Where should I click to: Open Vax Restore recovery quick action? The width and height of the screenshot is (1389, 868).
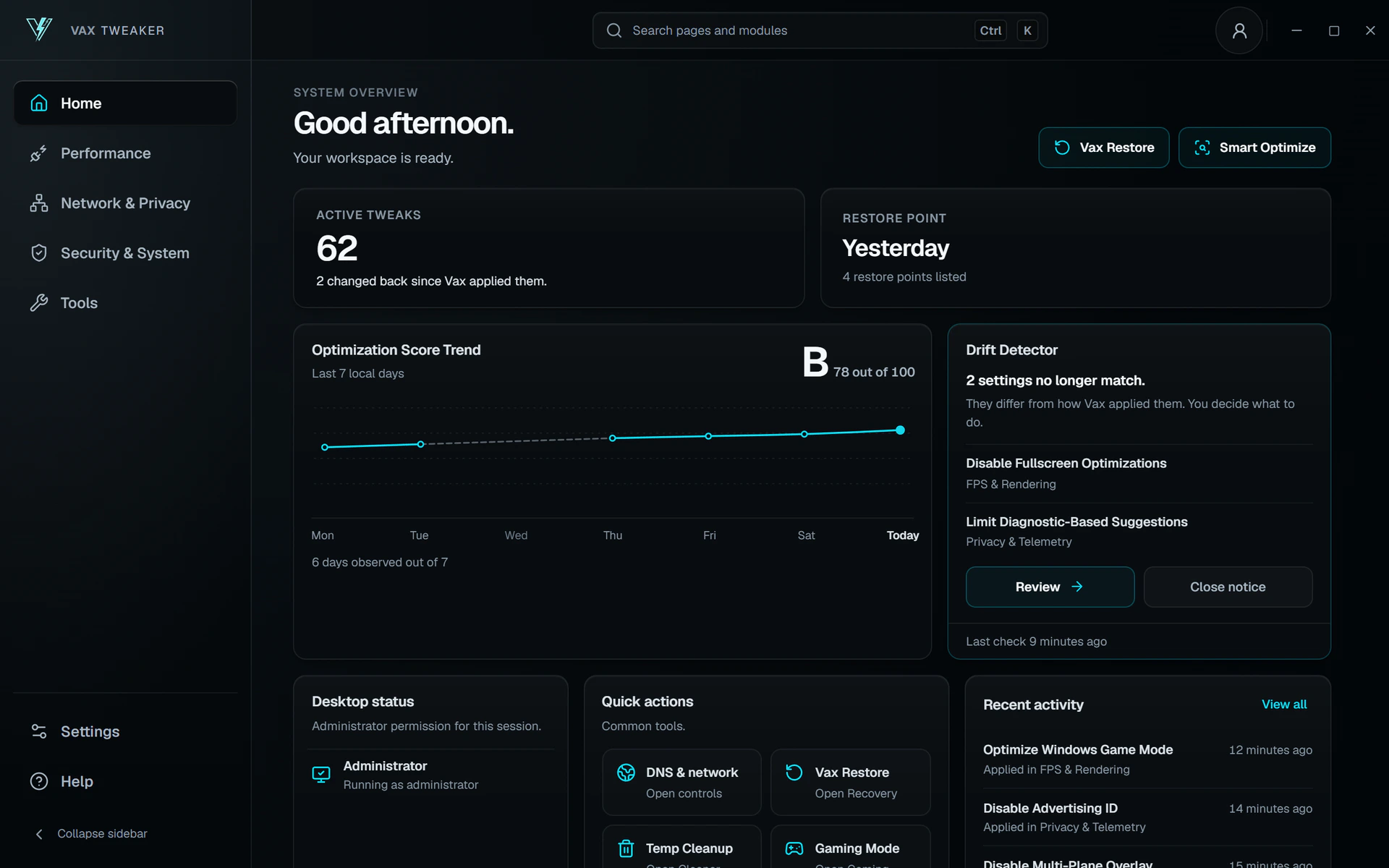[850, 782]
